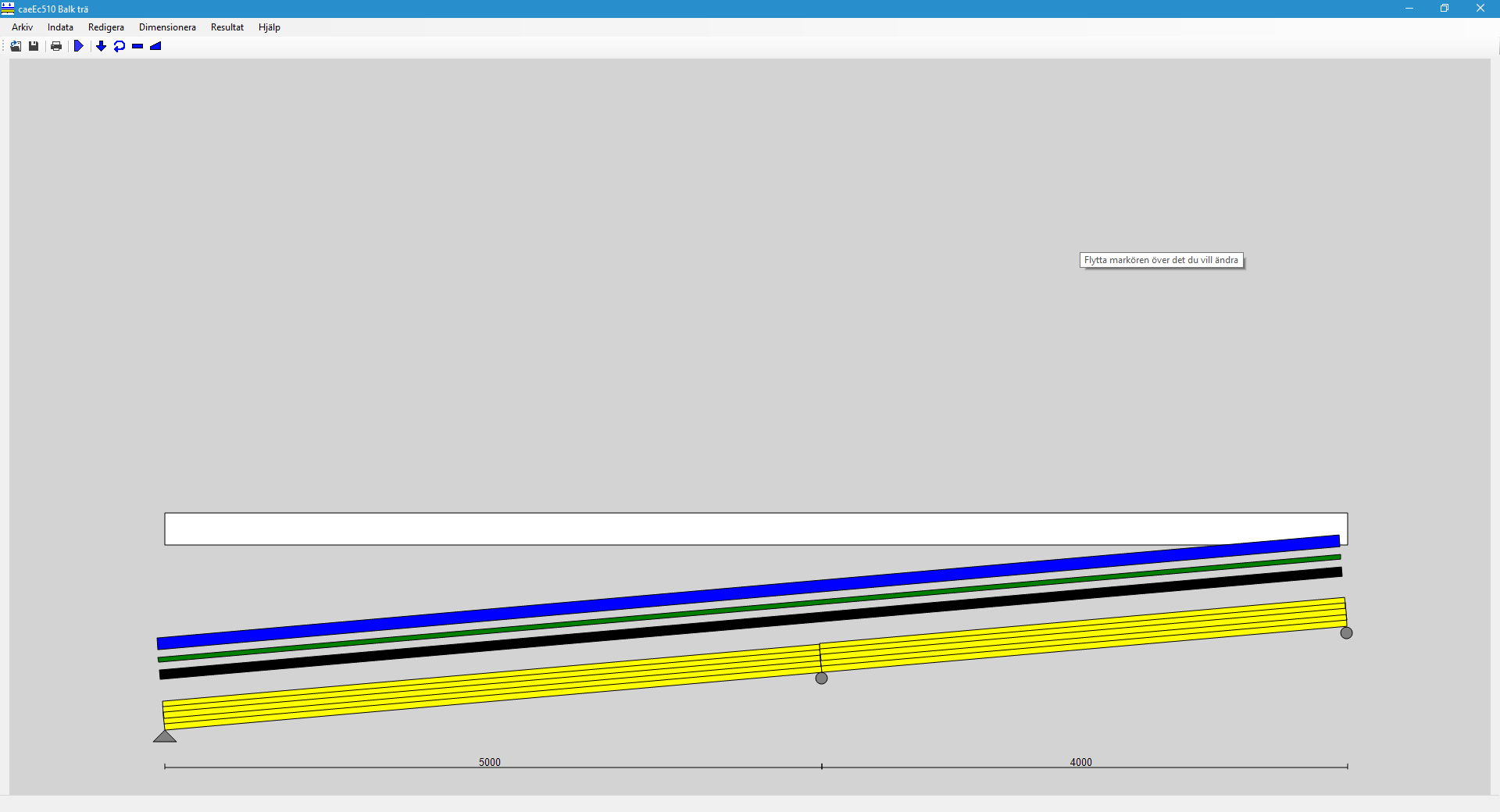Image resolution: width=1500 pixels, height=812 pixels.
Task: Select the blue distributed load bar
Action: click(x=748, y=592)
